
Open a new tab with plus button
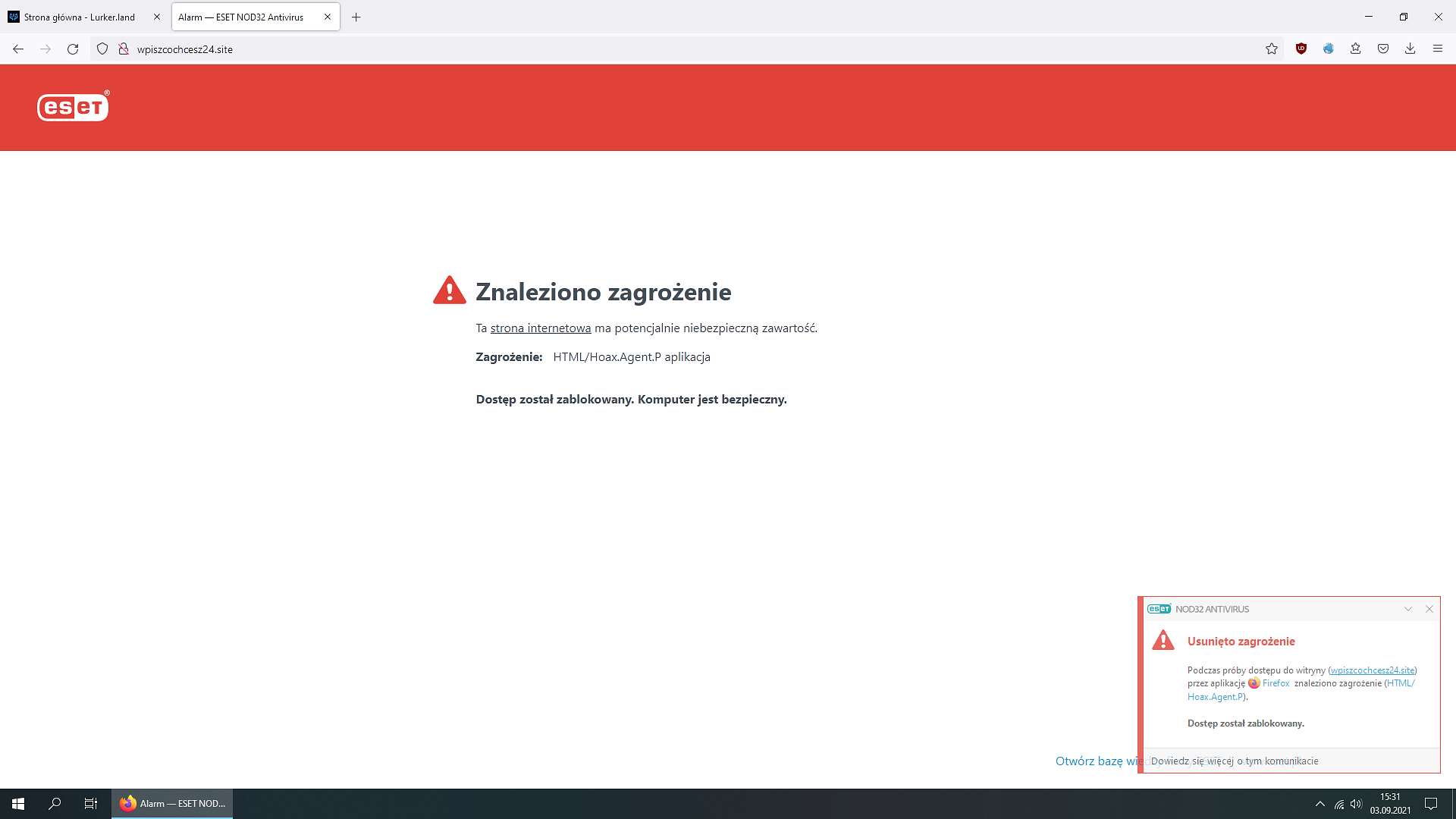click(x=356, y=17)
